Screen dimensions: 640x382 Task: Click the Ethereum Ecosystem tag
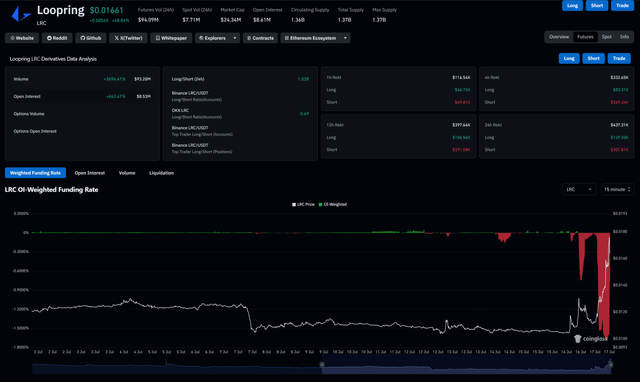coord(310,38)
